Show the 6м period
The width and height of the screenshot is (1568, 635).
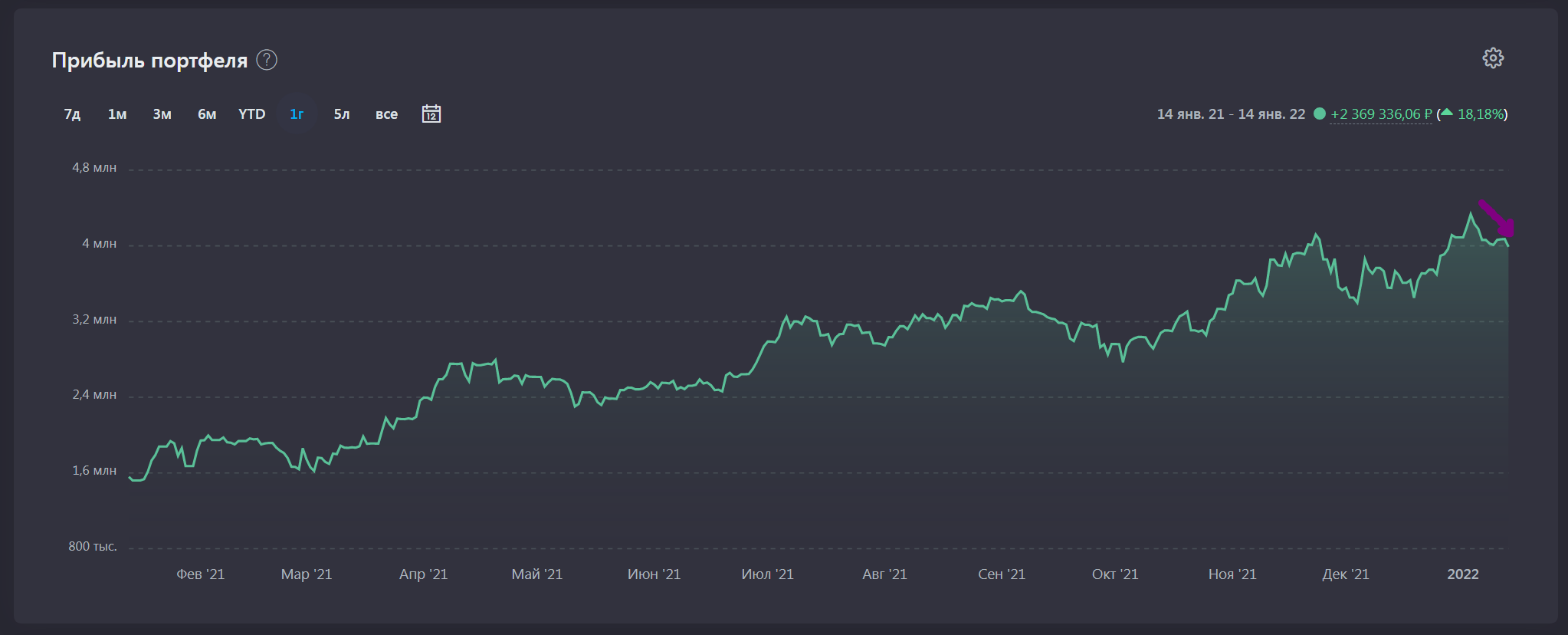point(207,114)
